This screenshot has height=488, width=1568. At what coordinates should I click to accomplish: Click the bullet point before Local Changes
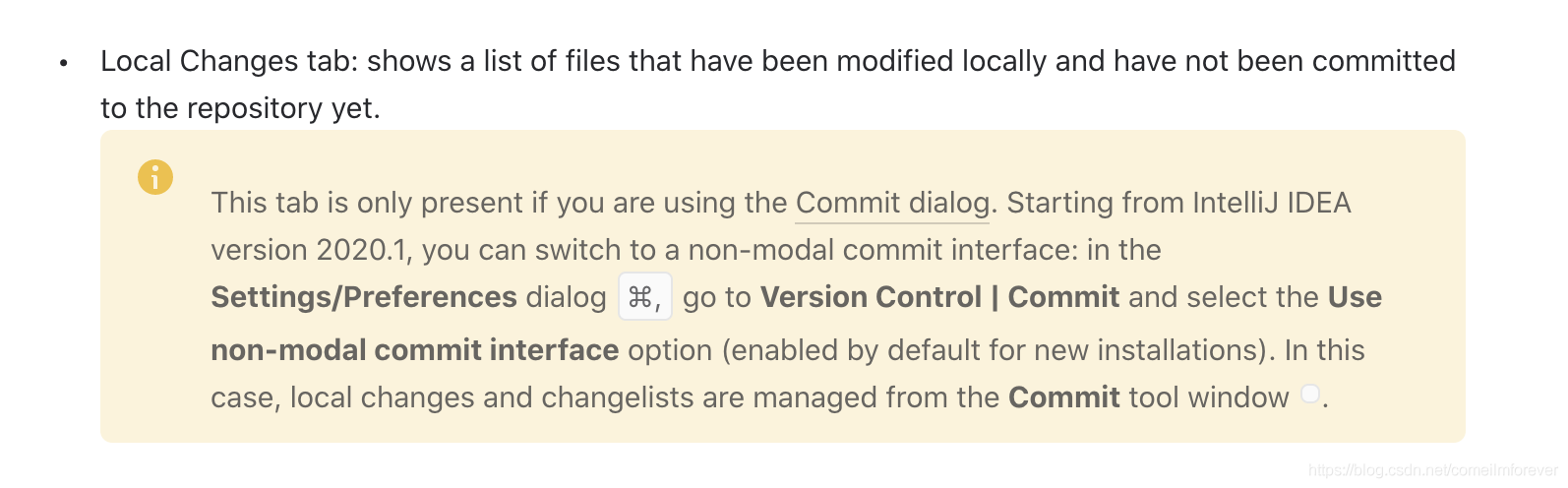click(x=64, y=63)
